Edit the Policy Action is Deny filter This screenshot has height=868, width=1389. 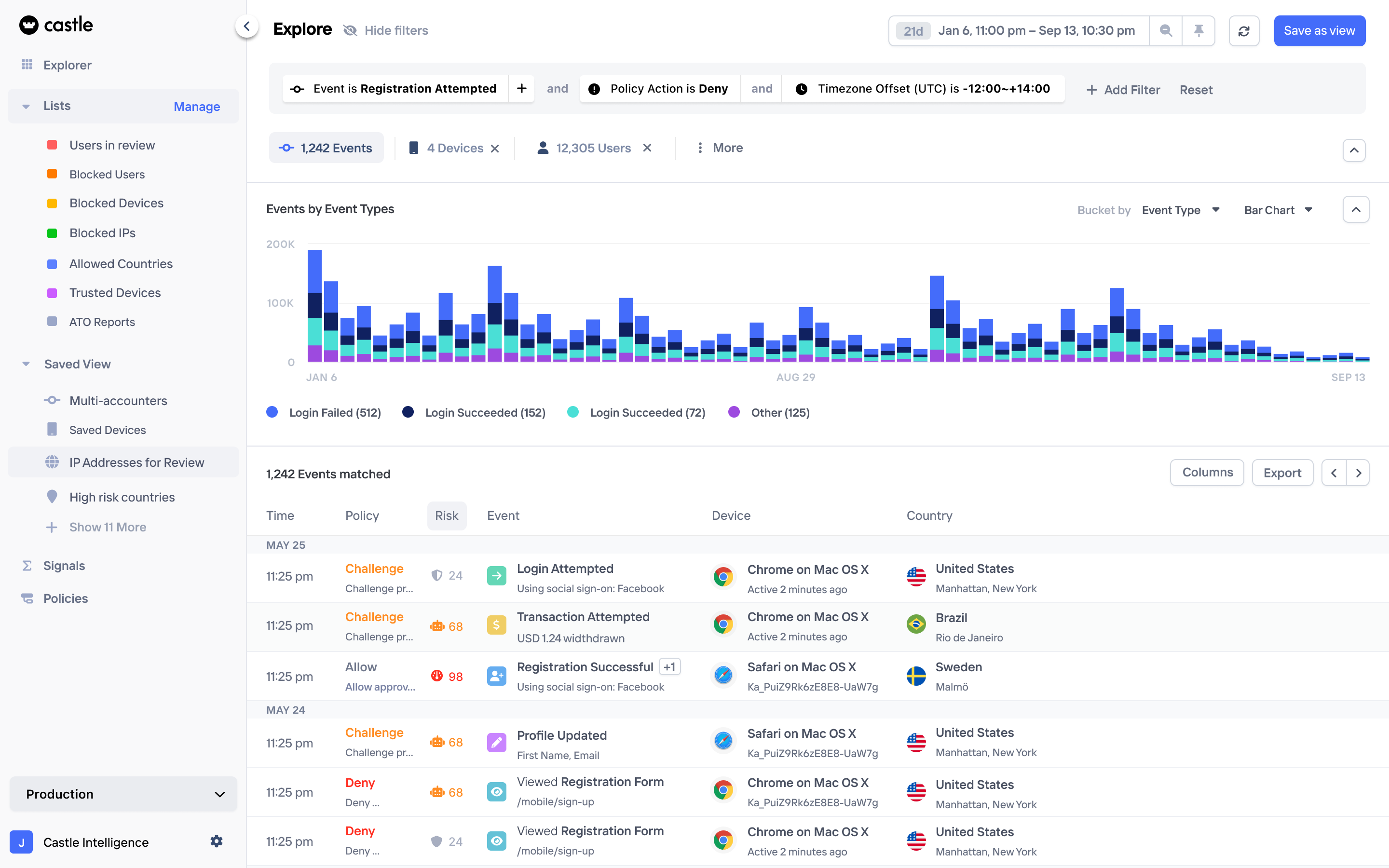pos(661,89)
